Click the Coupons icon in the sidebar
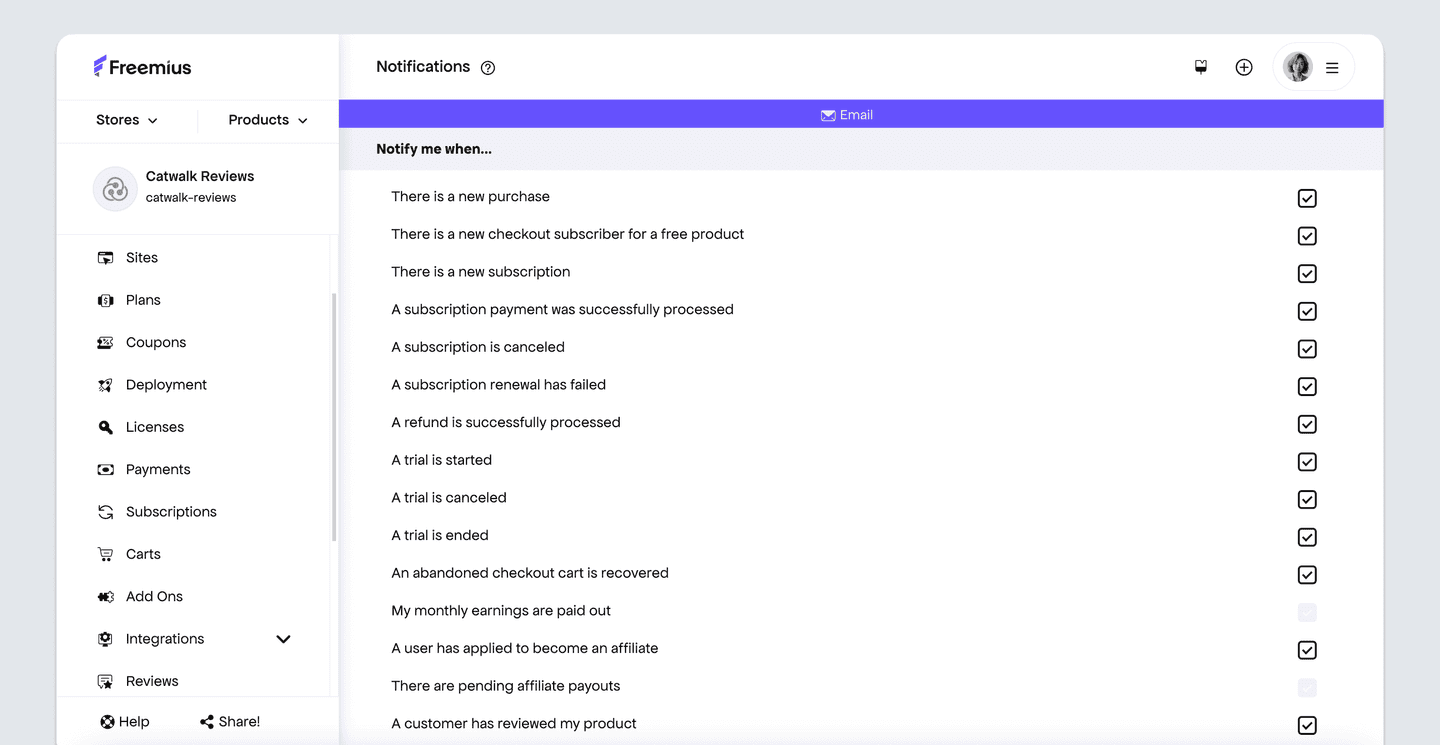Viewport: 1440px width, 745px height. click(x=105, y=342)
